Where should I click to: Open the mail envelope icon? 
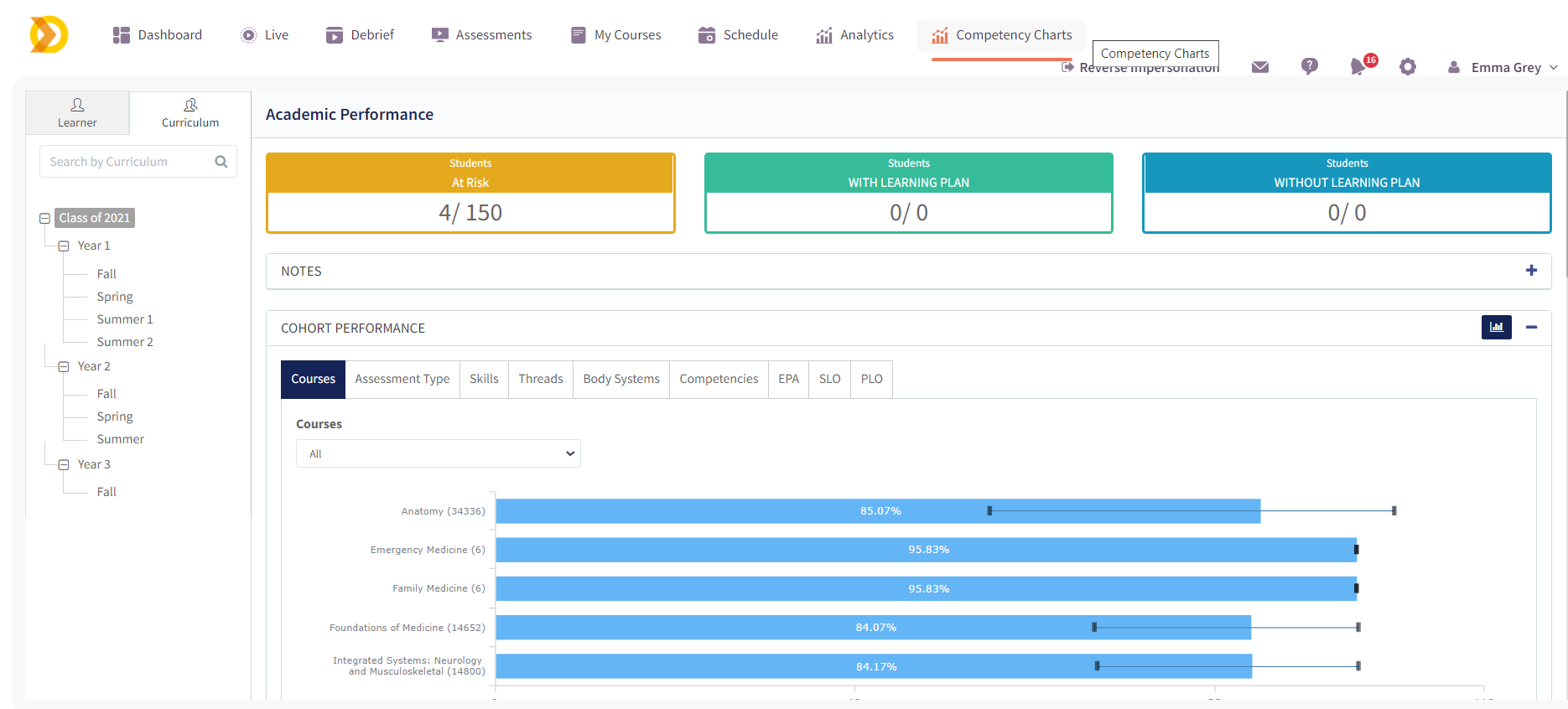1259,67
